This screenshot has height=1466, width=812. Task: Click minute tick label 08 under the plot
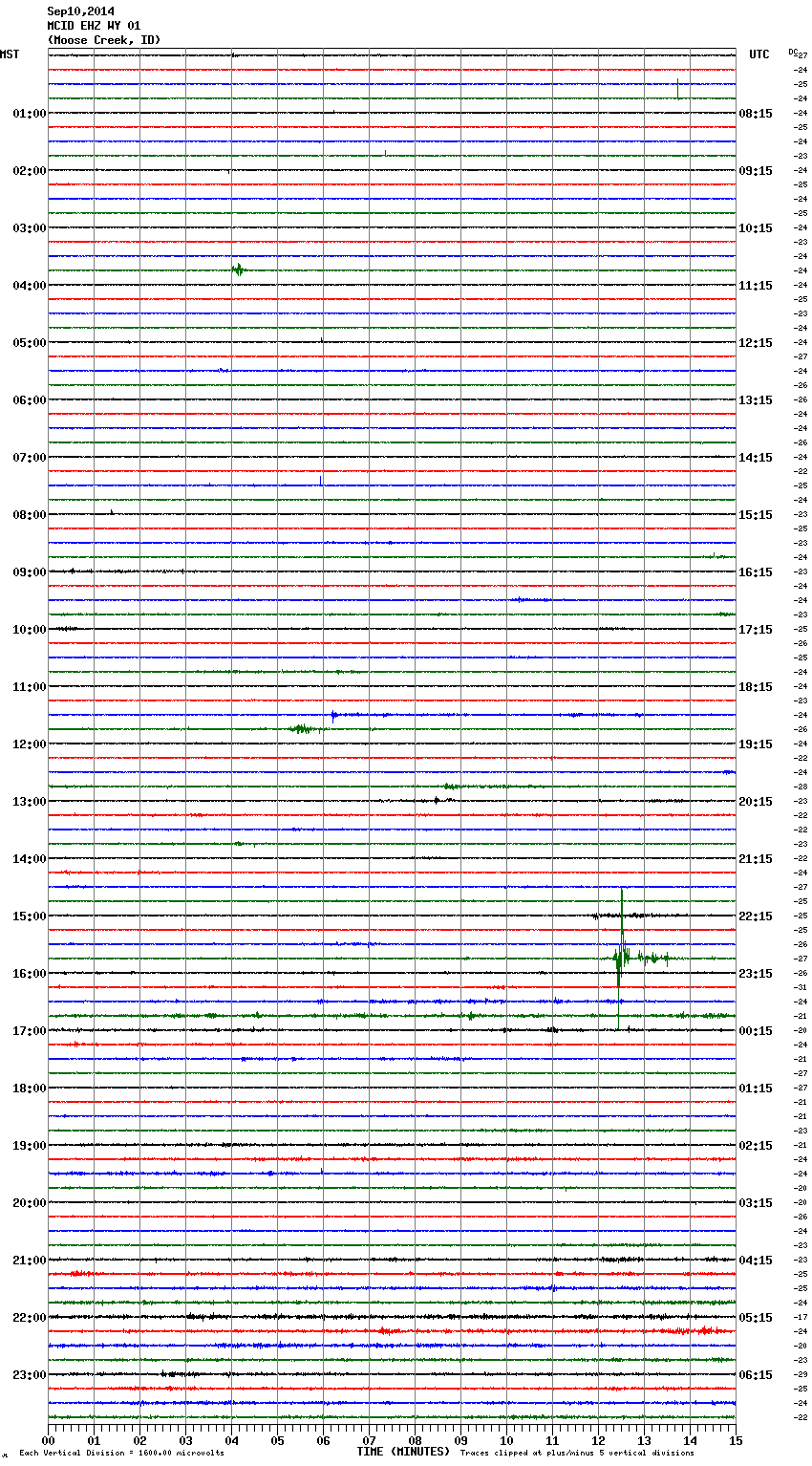click(415, 1440)
